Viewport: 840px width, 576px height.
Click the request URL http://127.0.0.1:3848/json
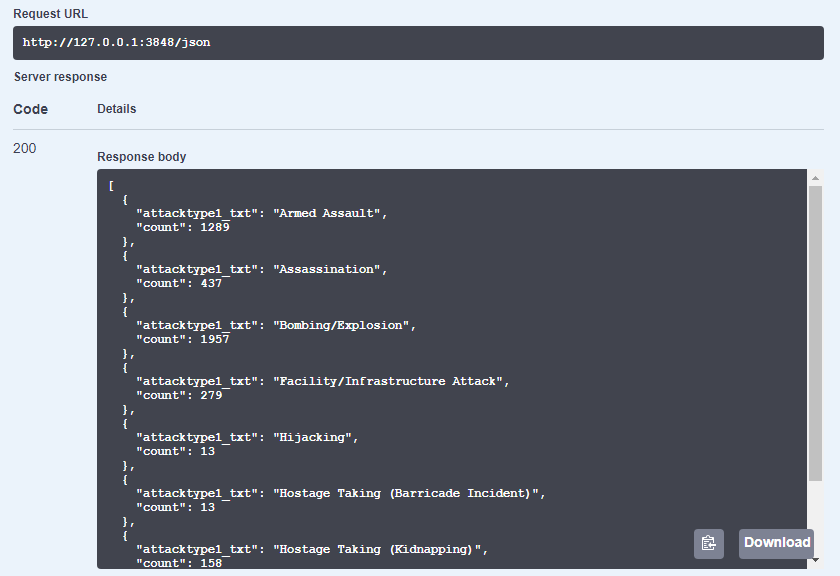[x=116, y=42]
